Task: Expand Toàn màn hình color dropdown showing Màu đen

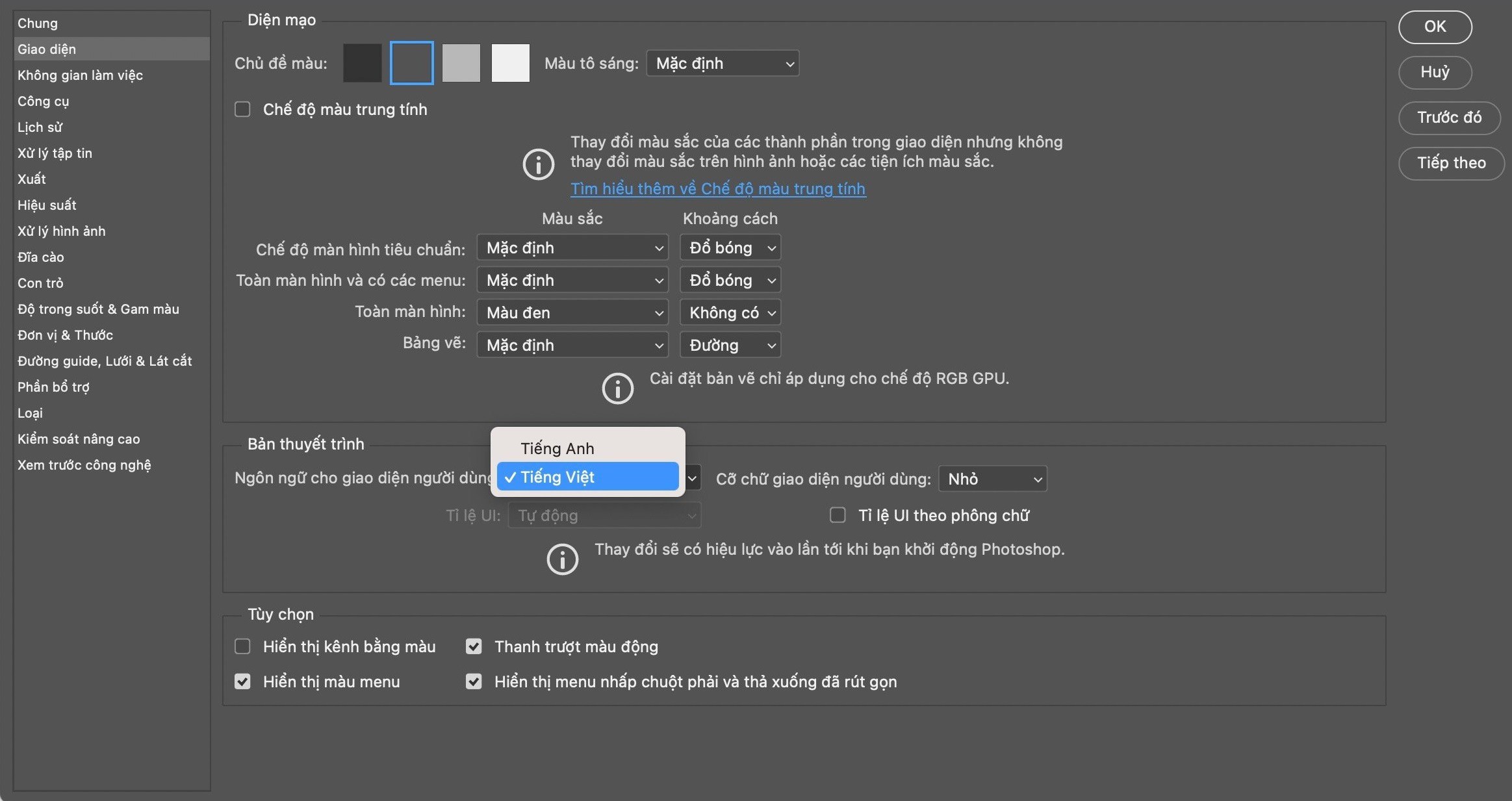Action: coord(572,312)
